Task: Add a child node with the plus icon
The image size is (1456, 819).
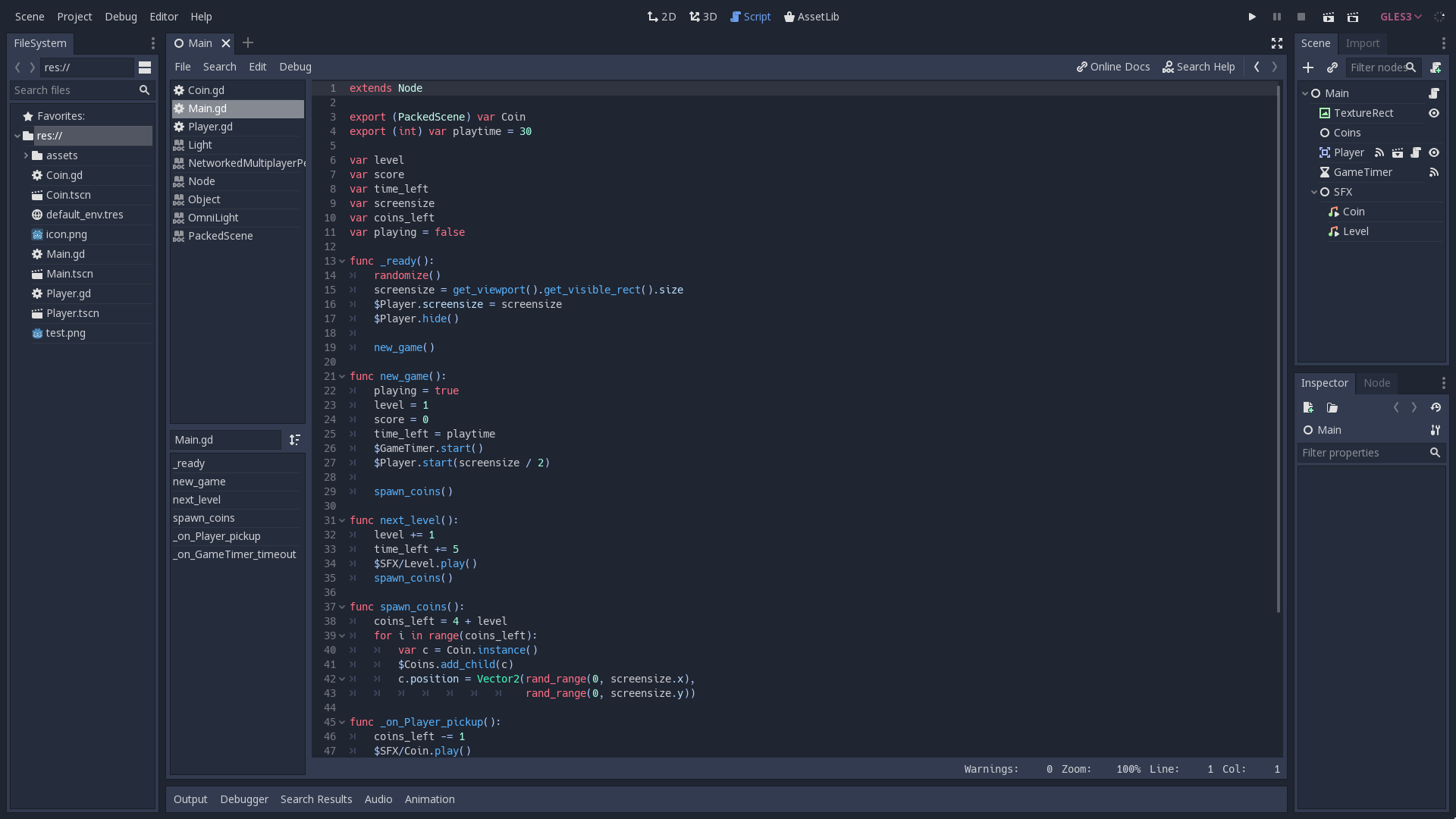Action: tap(1309, 67)
